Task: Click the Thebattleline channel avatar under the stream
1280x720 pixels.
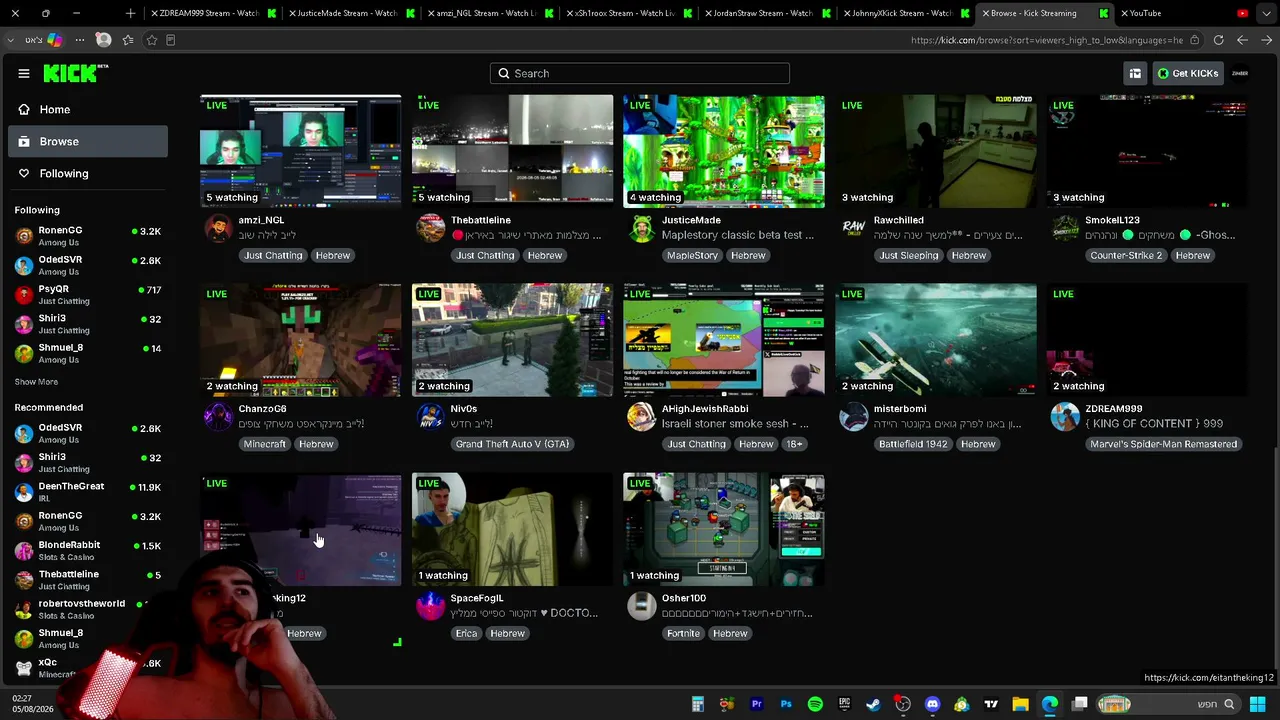Action: click(430, 228)
